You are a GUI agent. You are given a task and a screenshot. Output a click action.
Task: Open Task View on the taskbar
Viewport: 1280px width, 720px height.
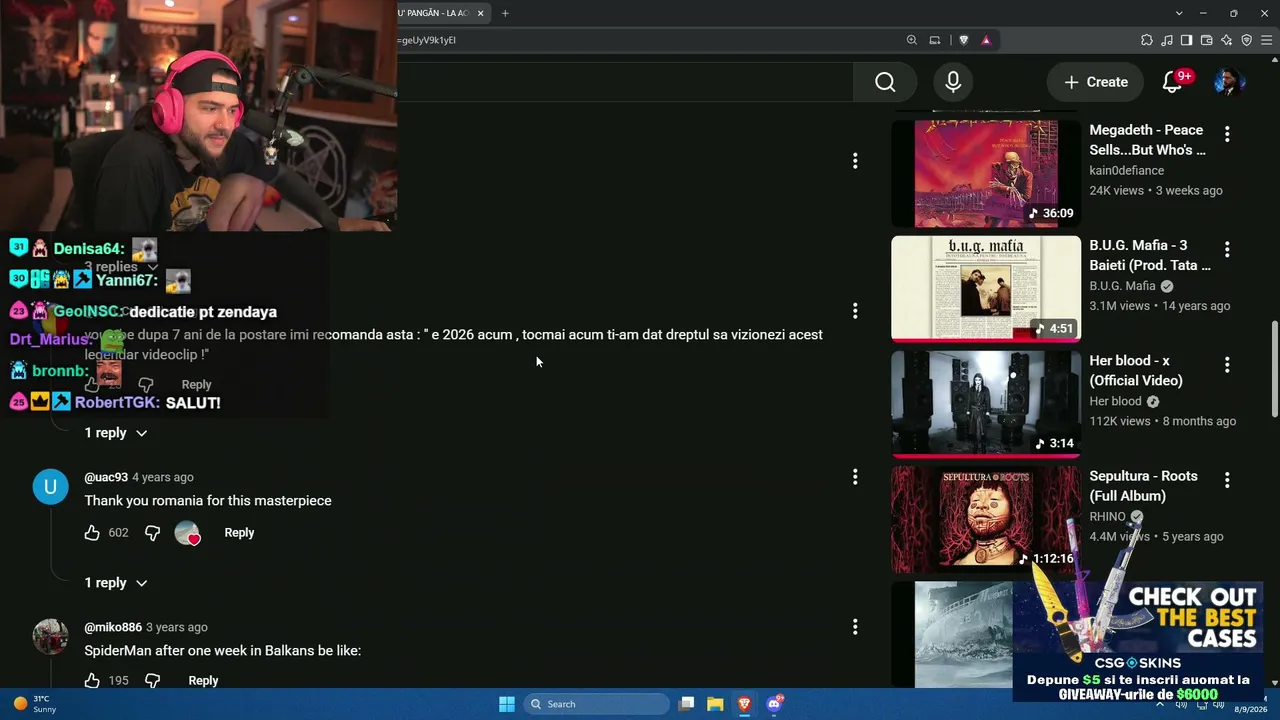pos(686,704)
